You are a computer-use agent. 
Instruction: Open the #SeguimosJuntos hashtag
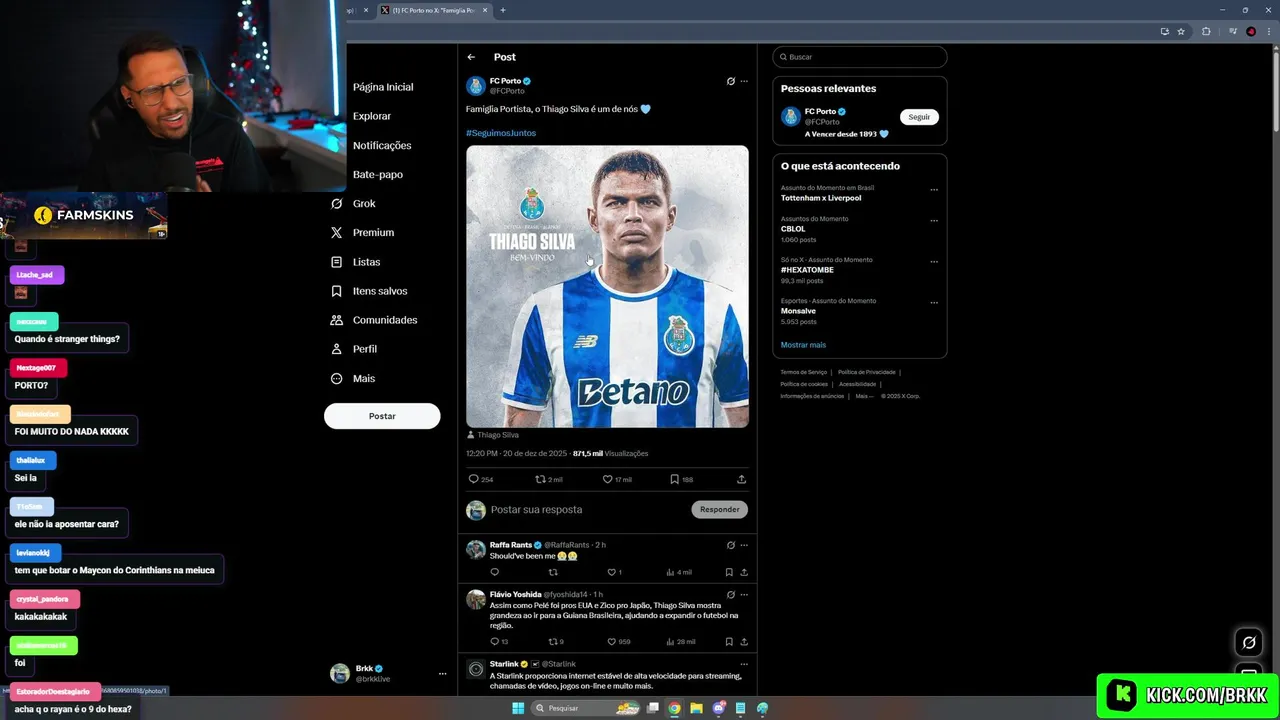tap(501, 133)
